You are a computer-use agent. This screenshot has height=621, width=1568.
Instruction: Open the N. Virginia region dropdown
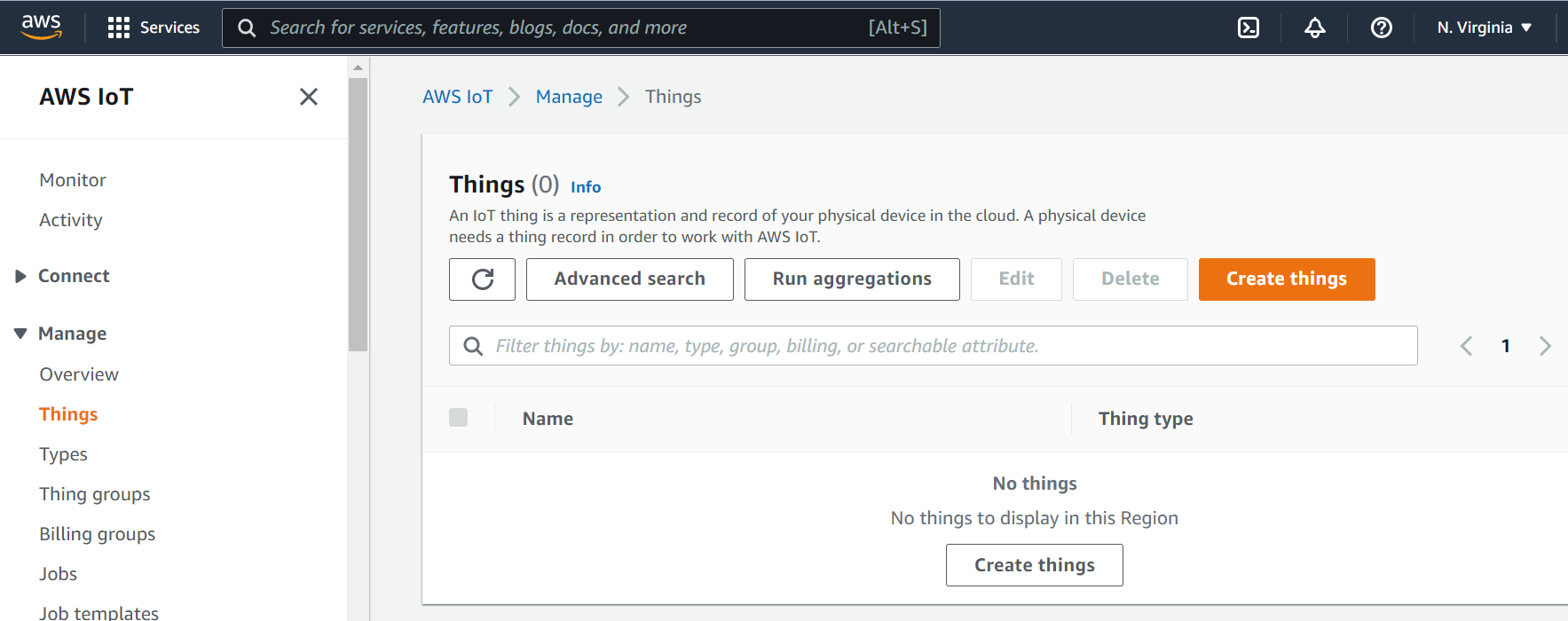[1485, 28]
